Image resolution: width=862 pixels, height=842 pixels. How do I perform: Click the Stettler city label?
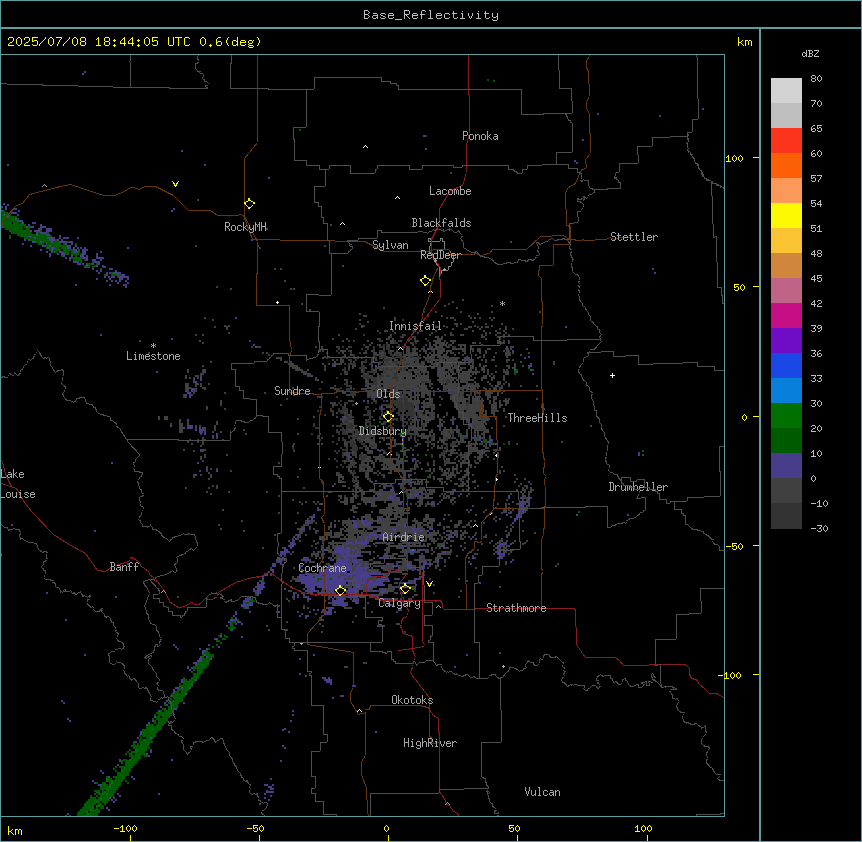634,237
